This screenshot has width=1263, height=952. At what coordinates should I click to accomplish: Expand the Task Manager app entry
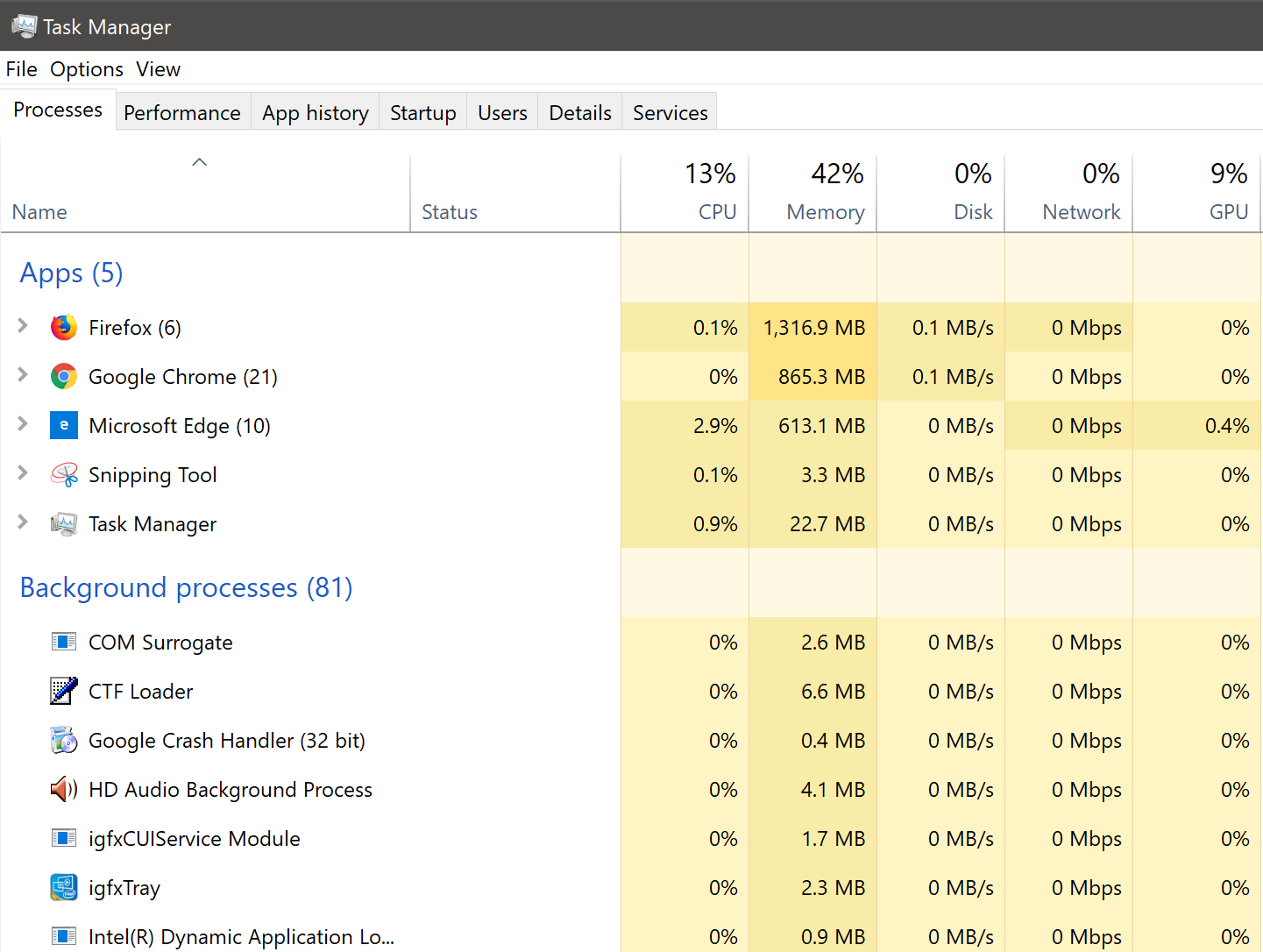pos(23,522)
